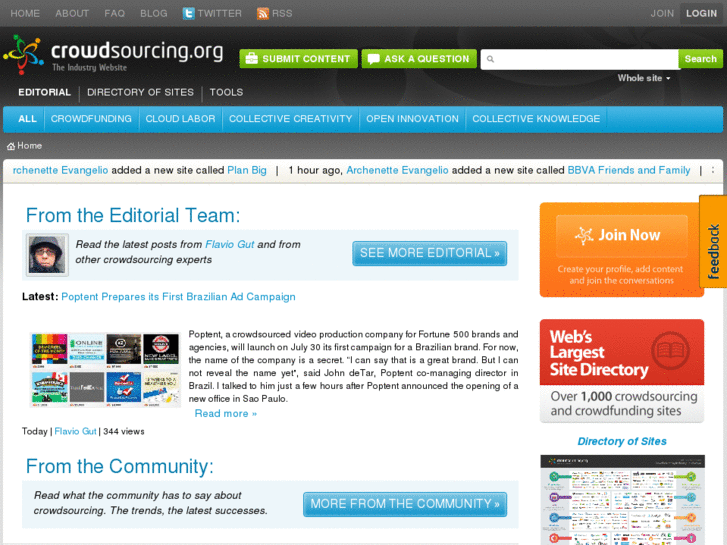
Task: Open the Poptent Prepares its First Brazilian Ad Campaign article
Action: (178, 297)
